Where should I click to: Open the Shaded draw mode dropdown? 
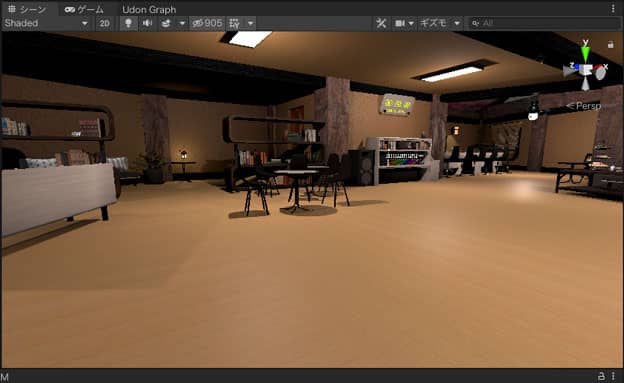46,23
